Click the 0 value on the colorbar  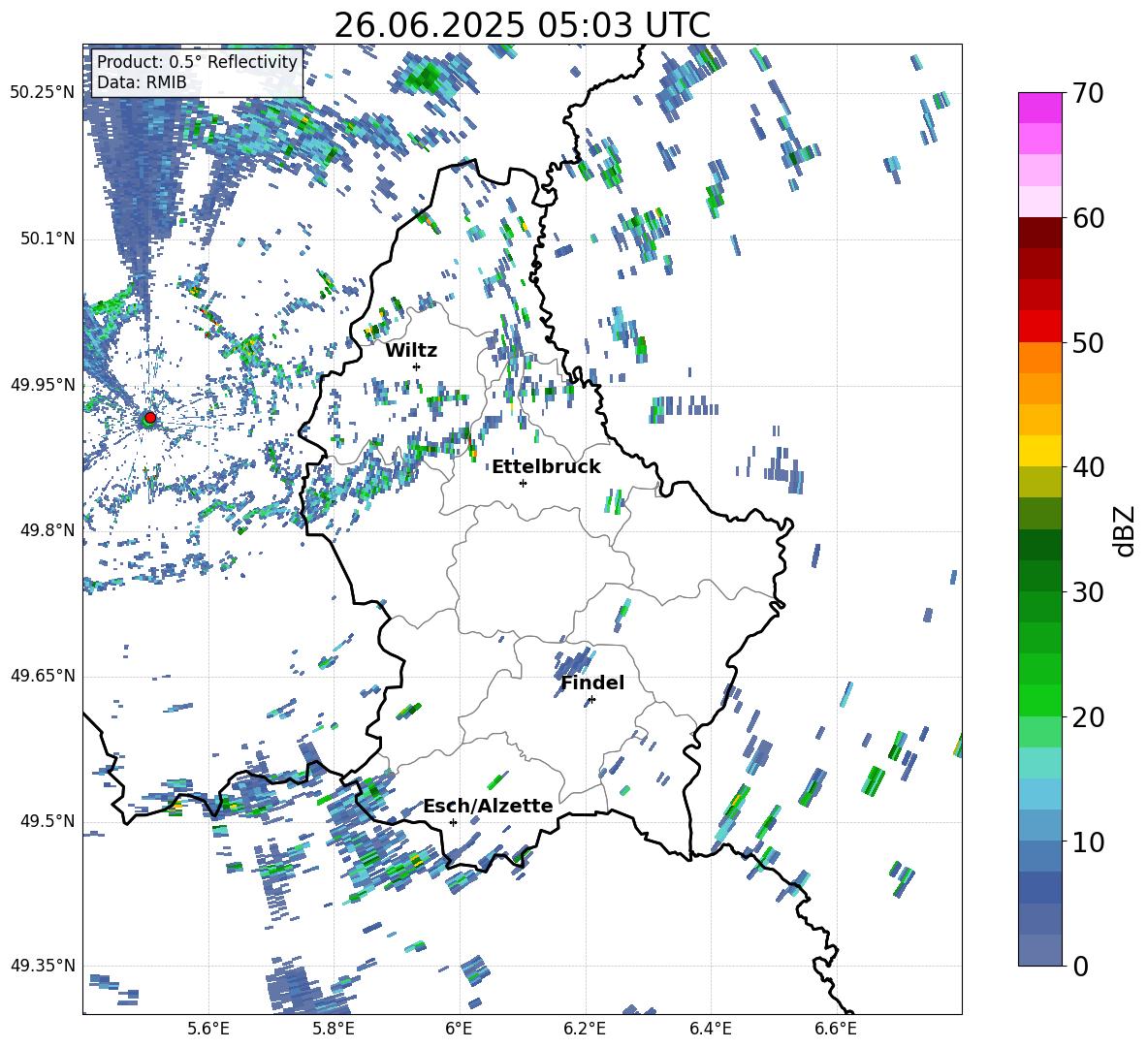(1080, 967)
